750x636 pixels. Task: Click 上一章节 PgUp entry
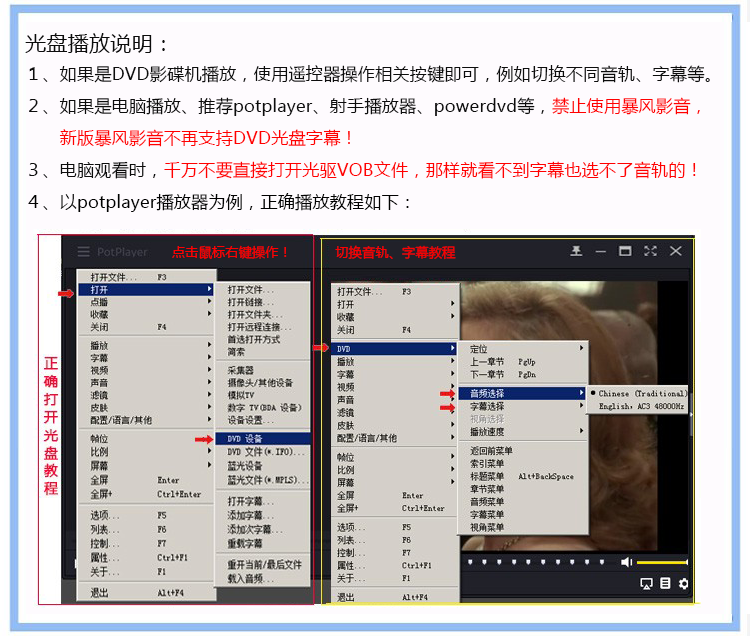[522, 362]
